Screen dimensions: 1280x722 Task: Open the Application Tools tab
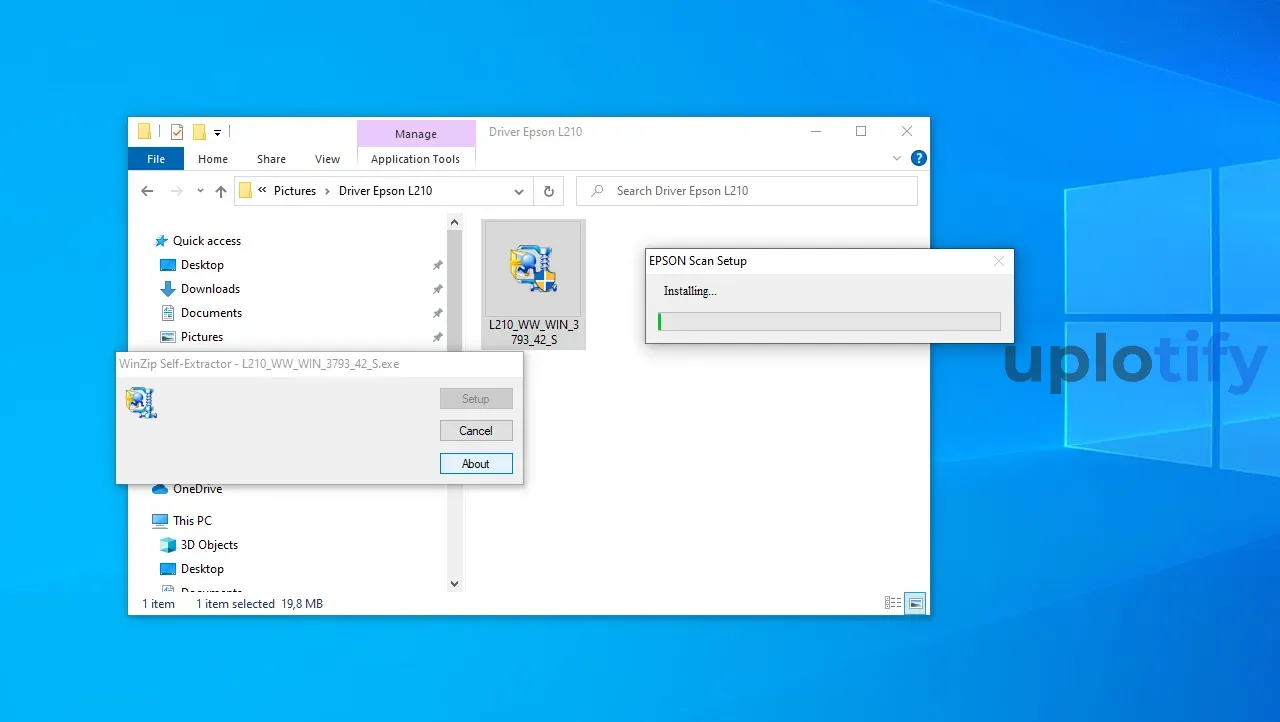415,159
